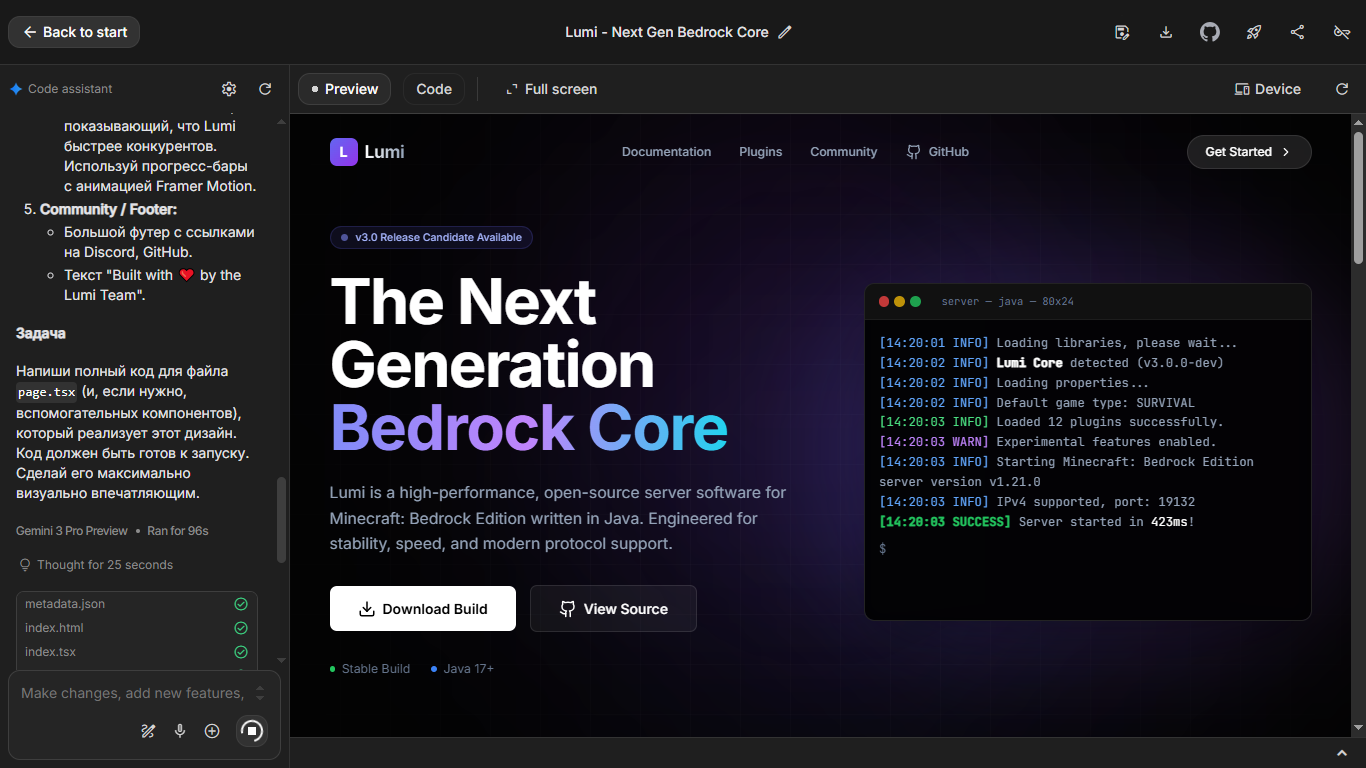1366x768 pixels.
Task: Click the preview pane vertical scrollbar
Action: pyautogui.click(x=1358, y=200)
